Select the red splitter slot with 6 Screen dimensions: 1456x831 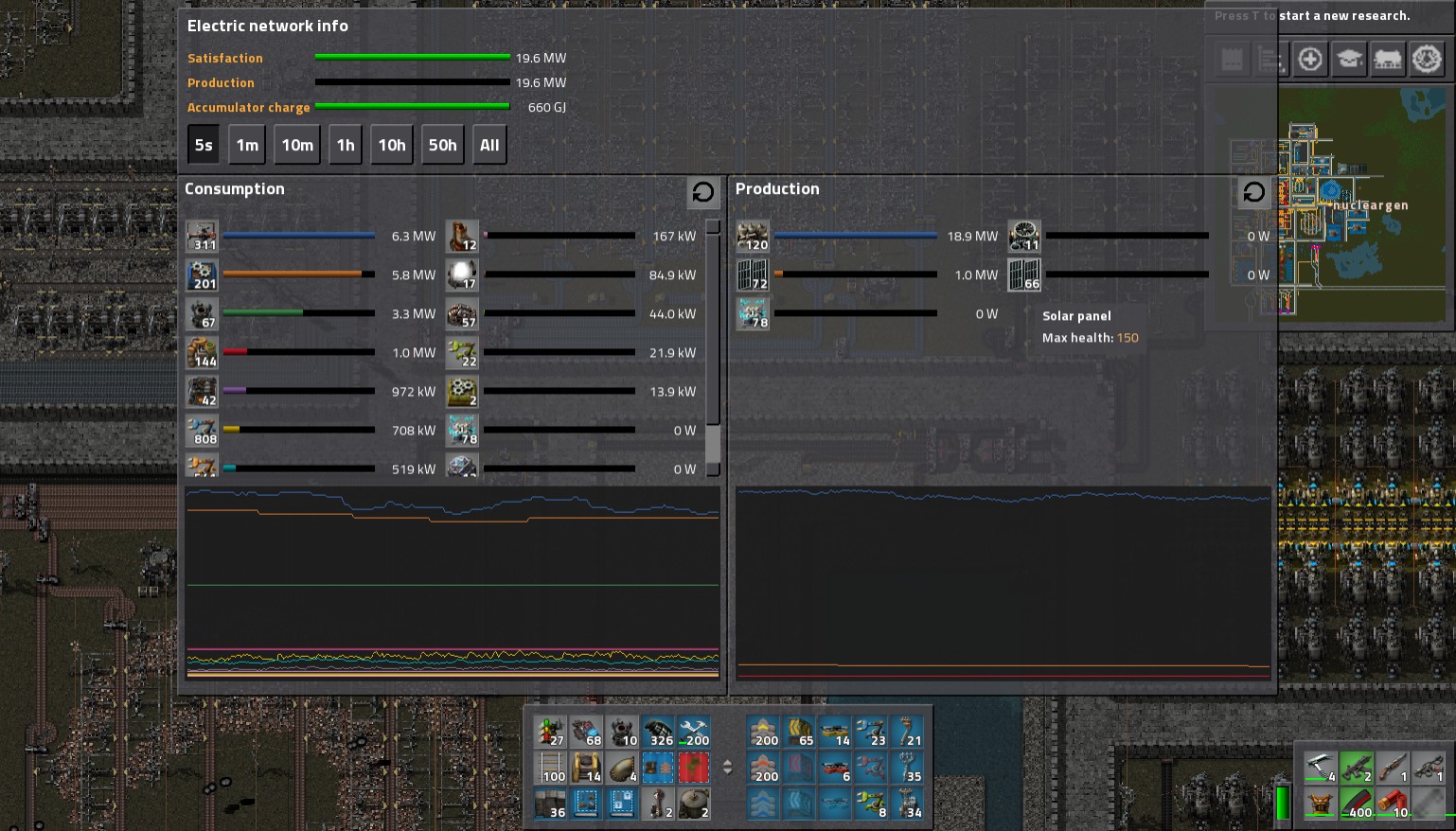coord(835,768)
